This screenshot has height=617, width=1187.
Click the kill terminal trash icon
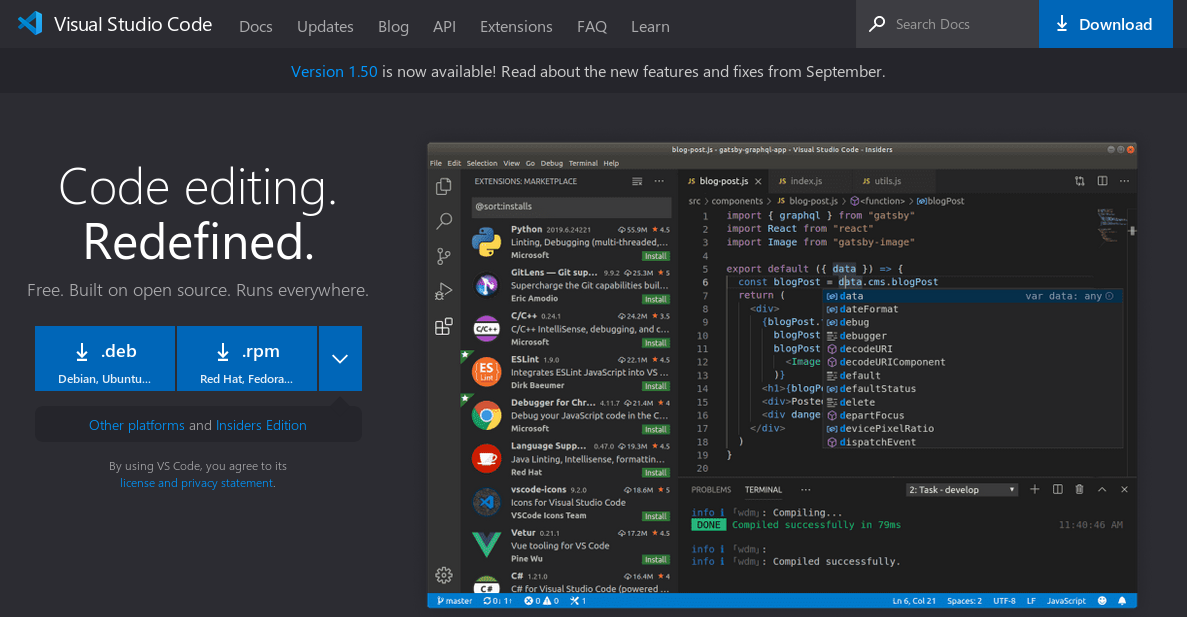pyautogui.click(x=1080, y=489)
